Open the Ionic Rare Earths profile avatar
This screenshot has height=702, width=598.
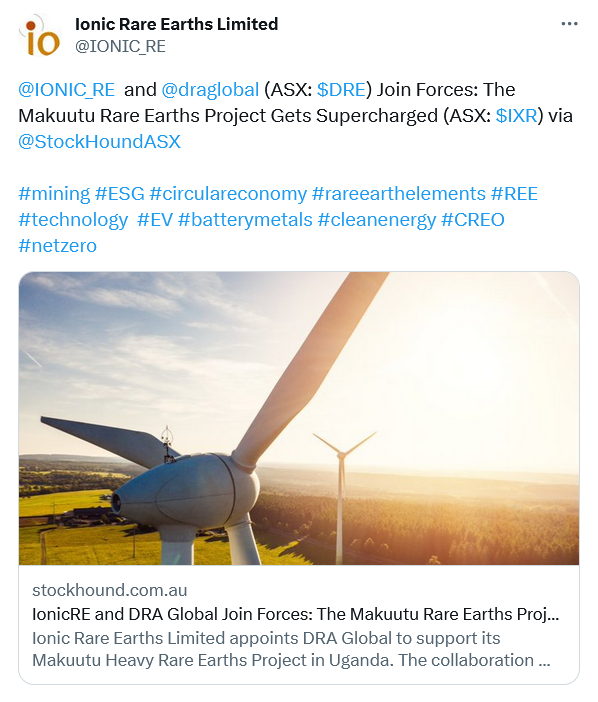click(39, 35)
